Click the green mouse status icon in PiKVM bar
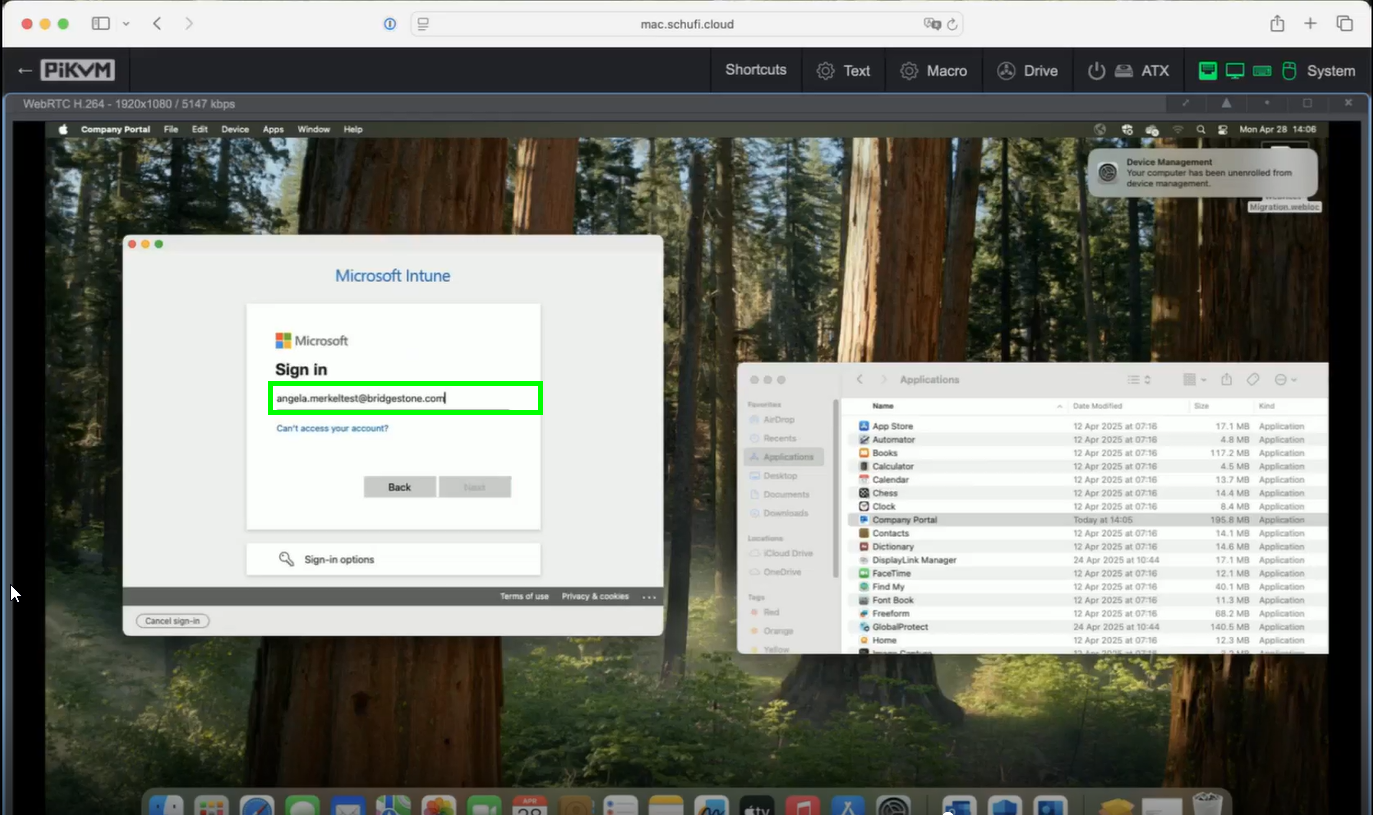This screenshot has width=1373, height=815. [x=1289, y=71]
